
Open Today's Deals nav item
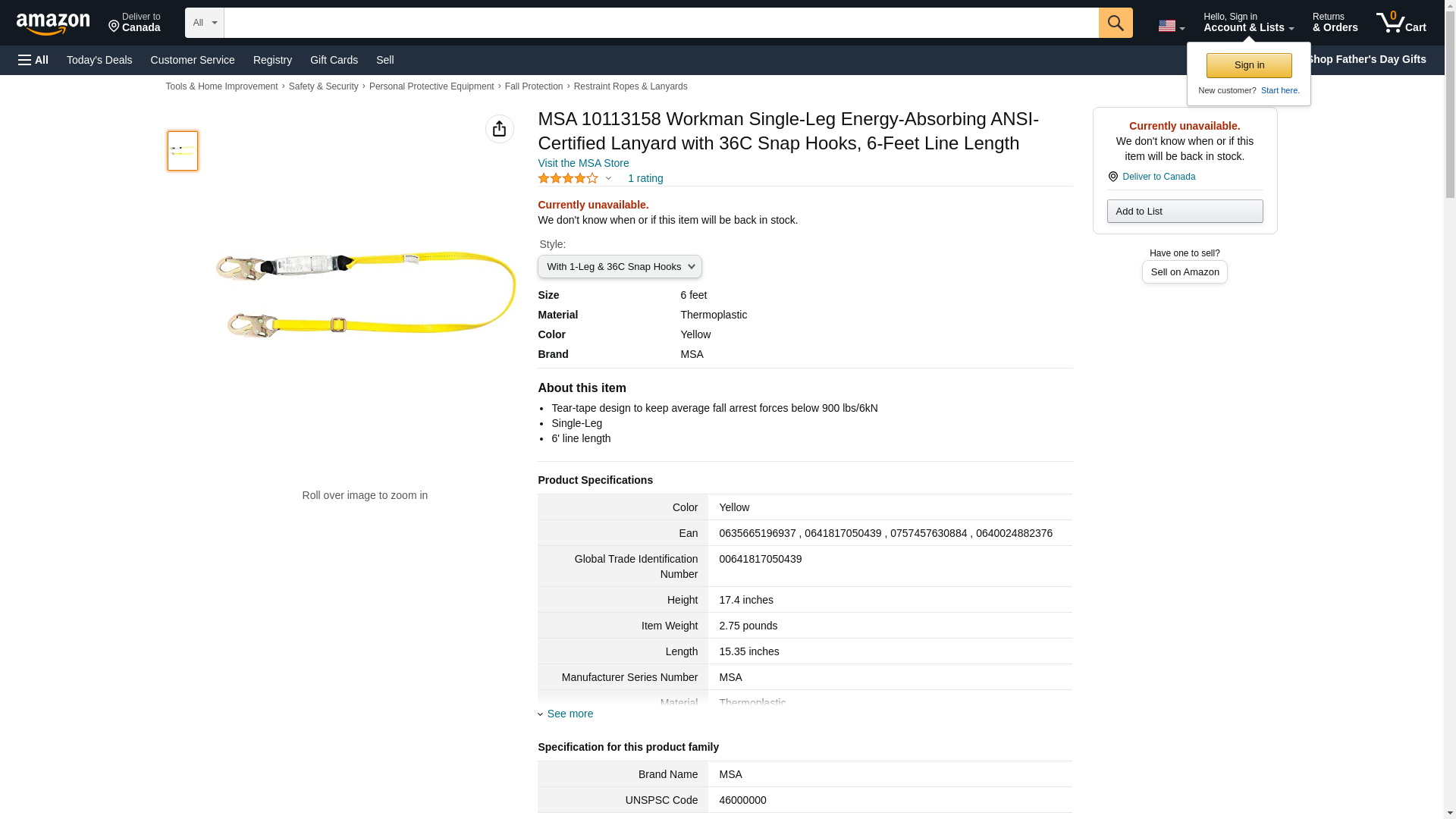click(99, 60)
